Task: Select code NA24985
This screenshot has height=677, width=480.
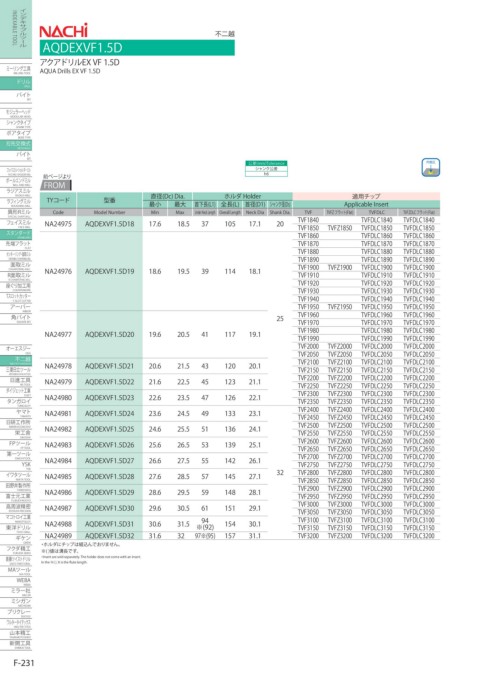Action: [x=58, y=477]
